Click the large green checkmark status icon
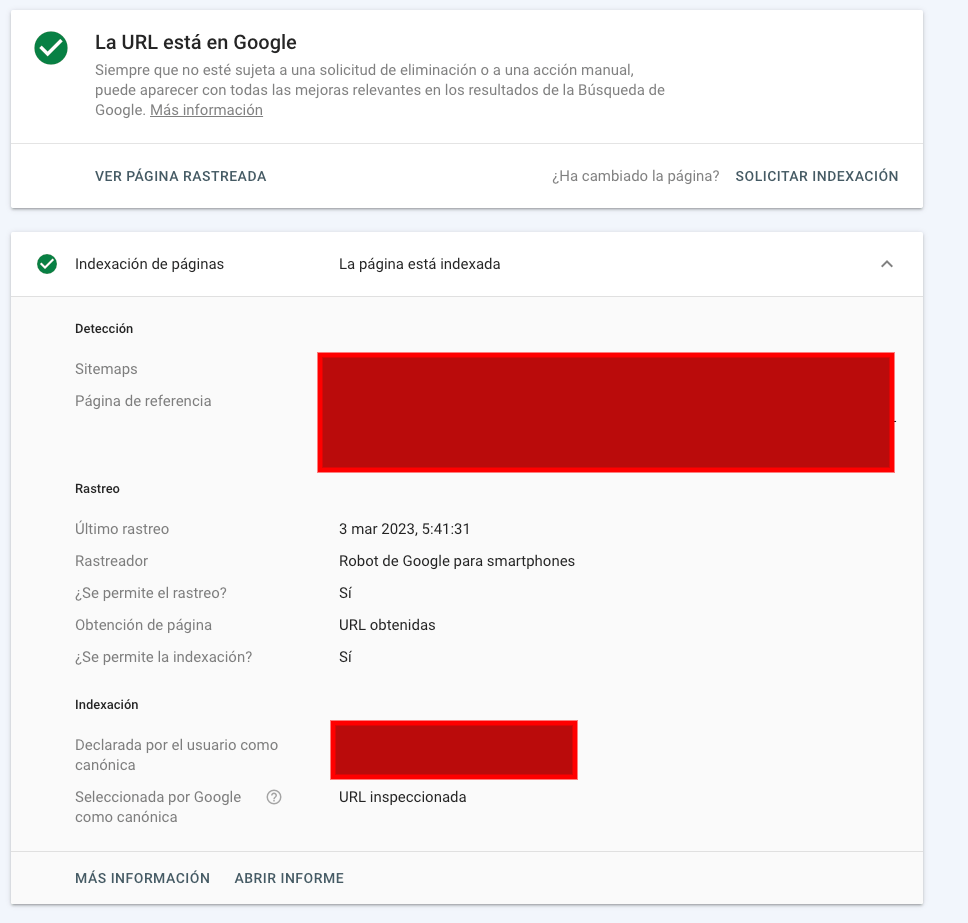 [x=51, y=48]
